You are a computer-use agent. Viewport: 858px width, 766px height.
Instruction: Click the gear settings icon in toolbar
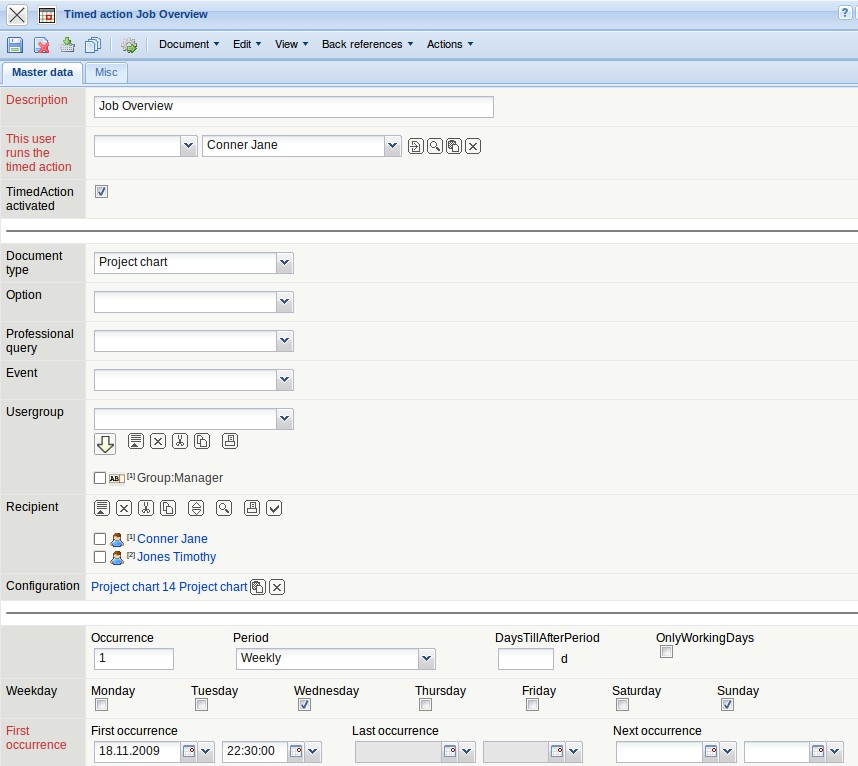click(x=129, y=45)
